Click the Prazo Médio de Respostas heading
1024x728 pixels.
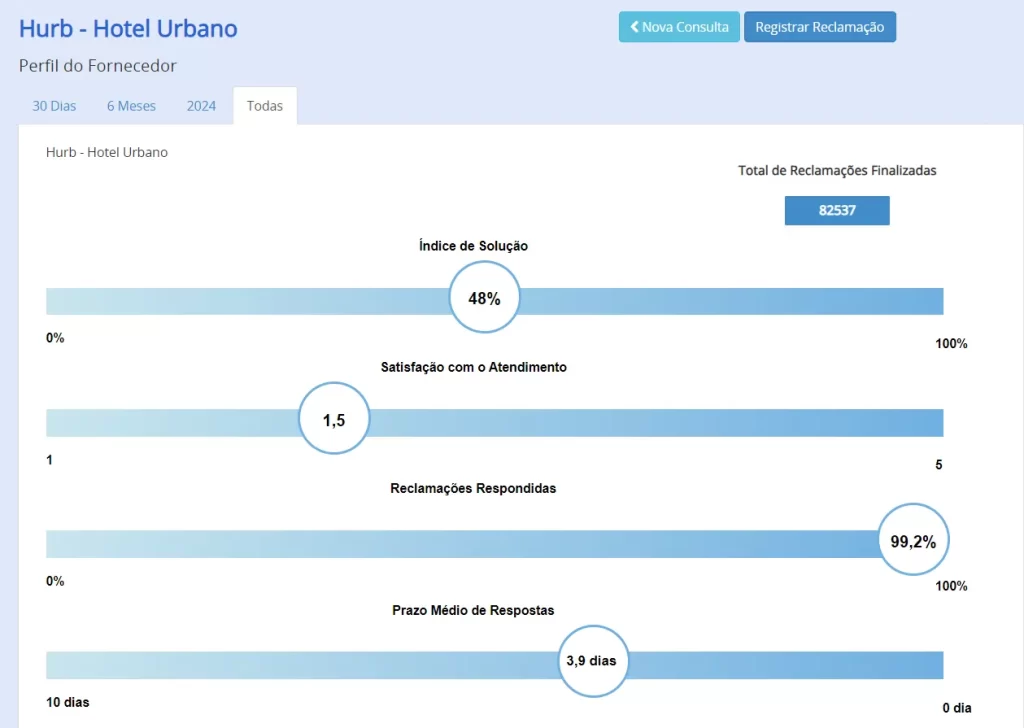pyautogui.click(x=473, y=610)
